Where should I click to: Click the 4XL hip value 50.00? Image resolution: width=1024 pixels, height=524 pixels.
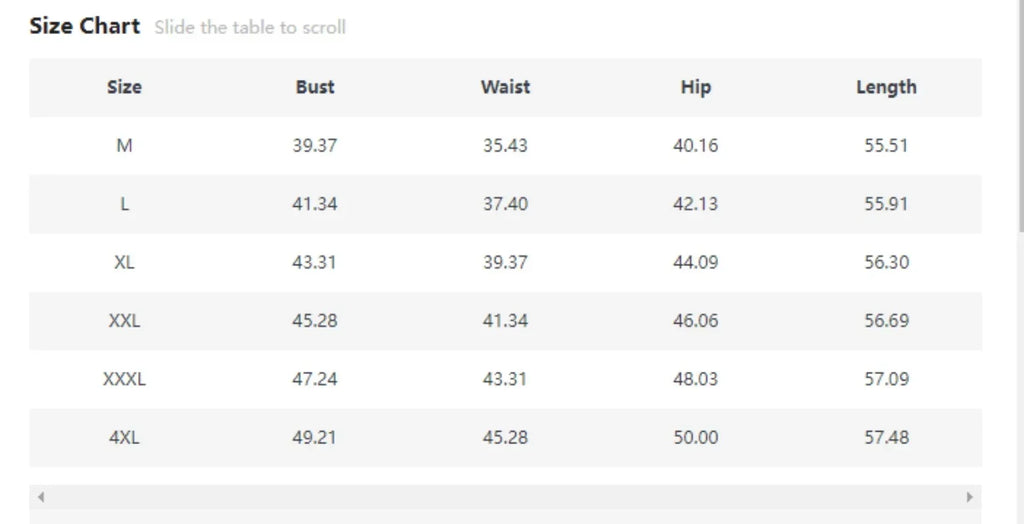pos(696,438)
